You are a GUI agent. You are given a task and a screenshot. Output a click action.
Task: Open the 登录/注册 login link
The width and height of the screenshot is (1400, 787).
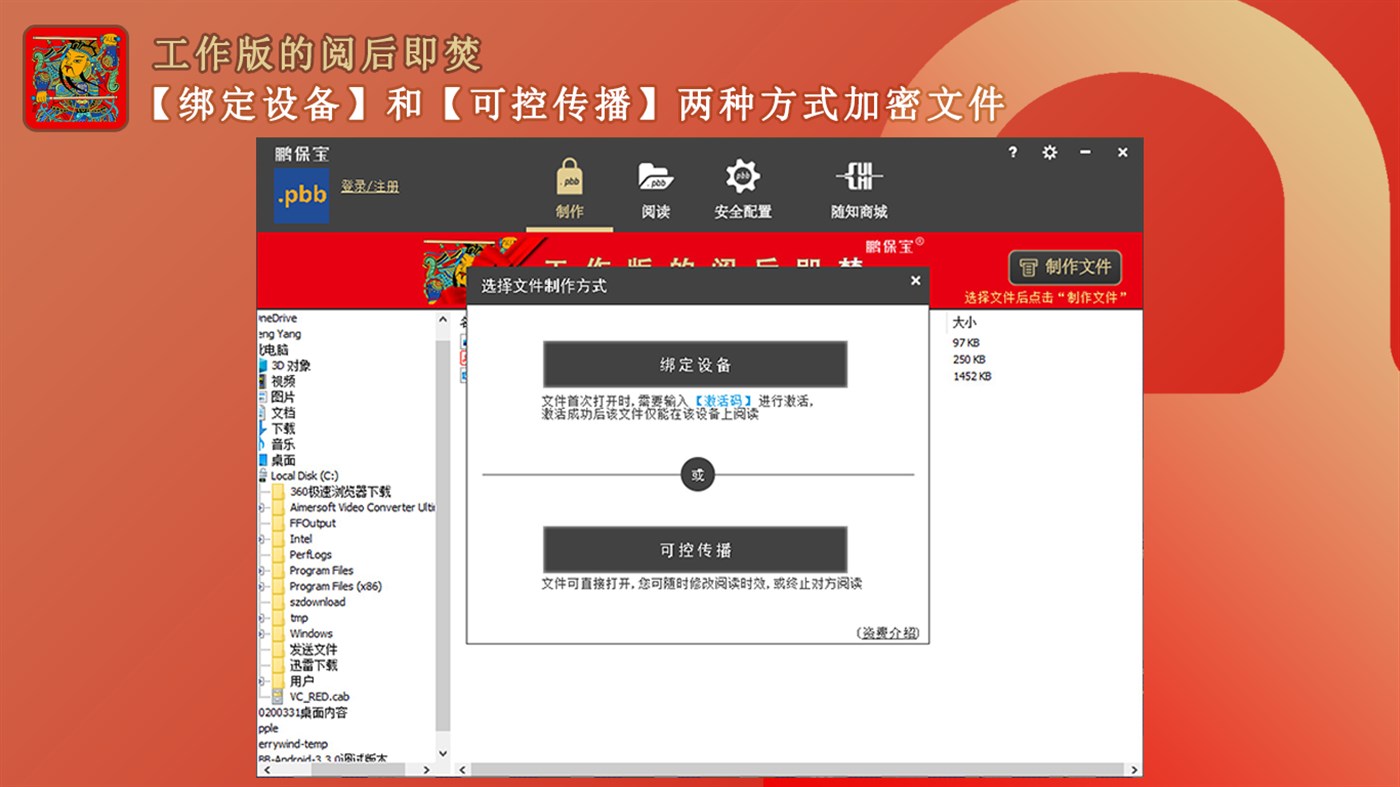click(x=370, y=187)
